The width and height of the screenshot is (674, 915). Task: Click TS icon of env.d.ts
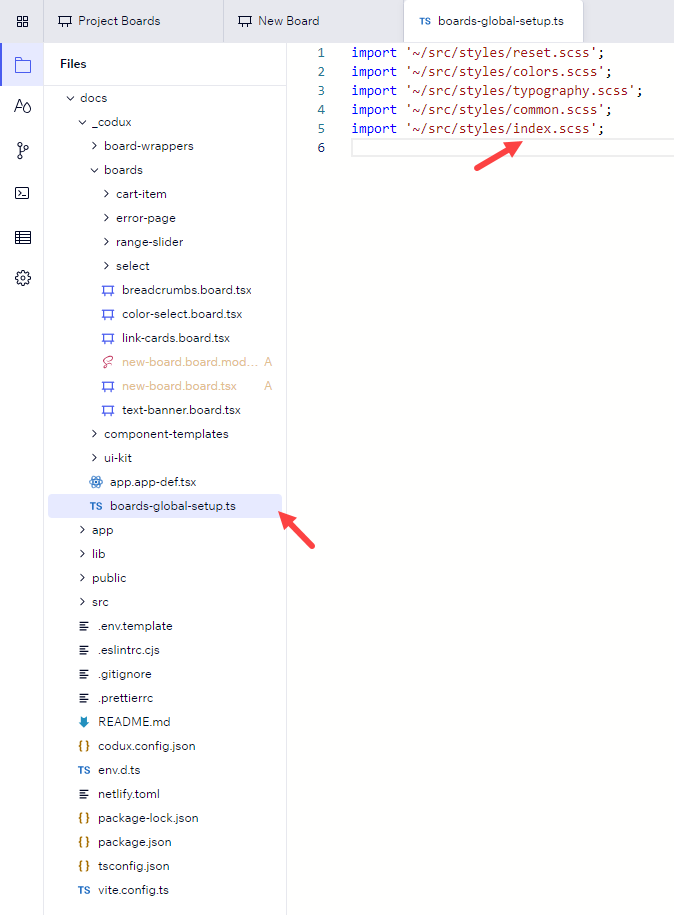pyautogui.click(x=84, y=770)
